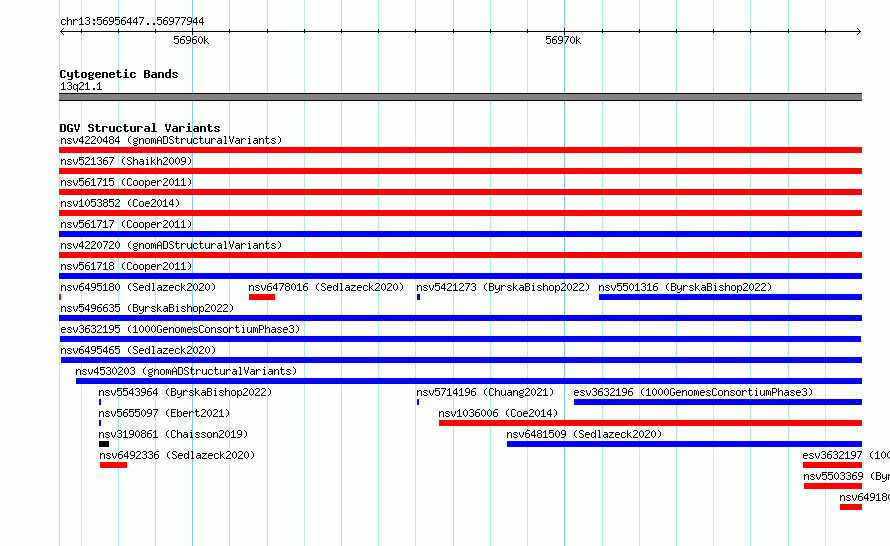Click blue bar under esv3632196
Image resolution: width=890 pixels, height=546 pixels.
(x=718, y=402)
